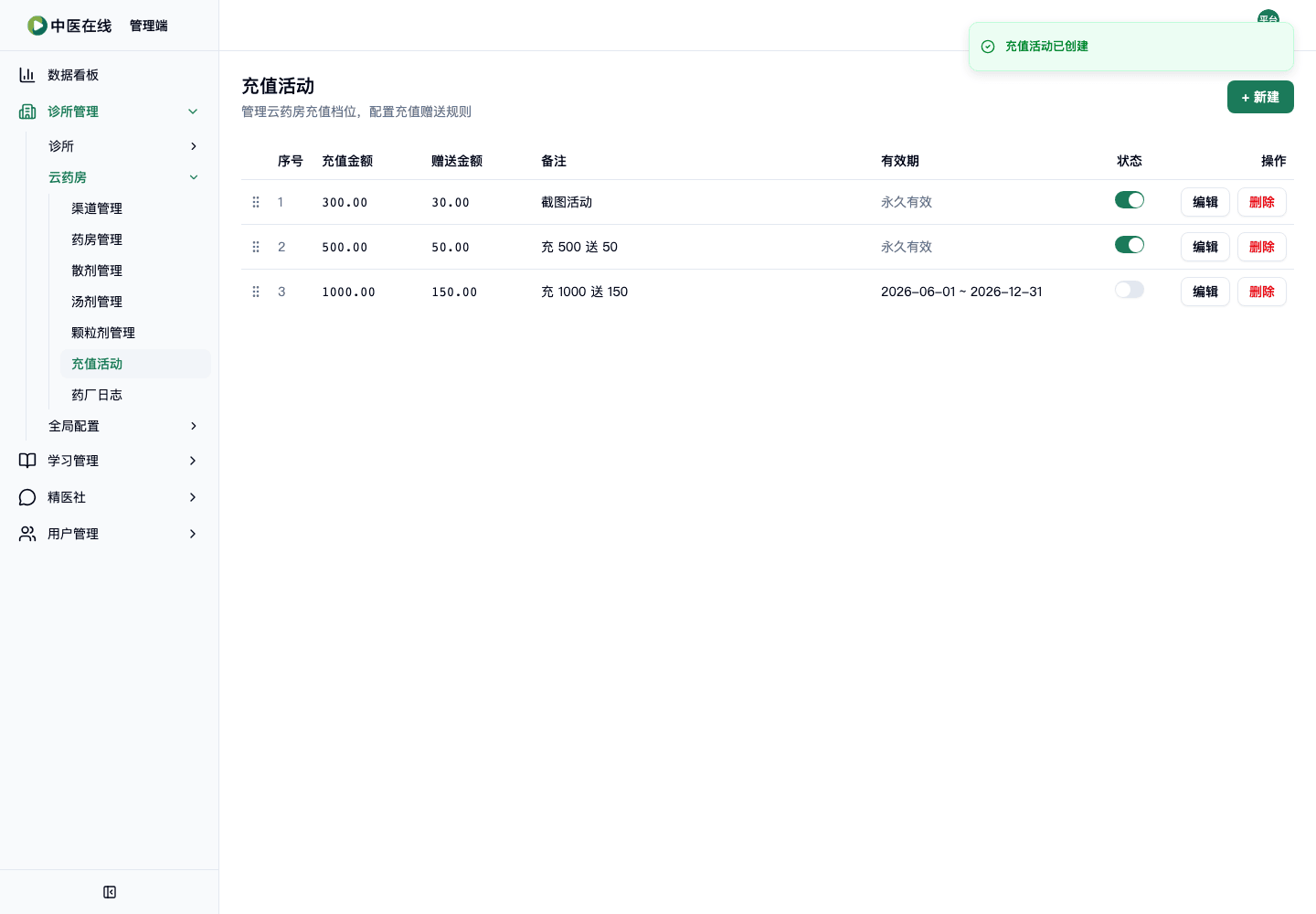Click the 2026-06-01 ~ 2026-12-31 validity cell
This screenshot has width=1316, height=914.
[x=961, y=292]
